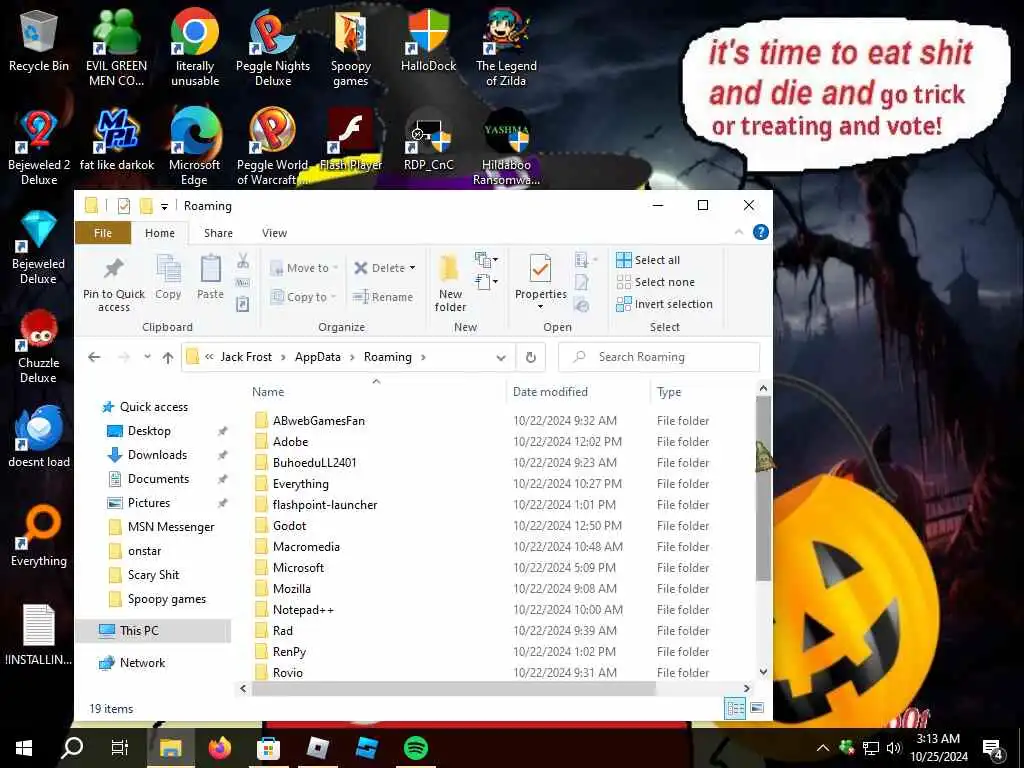This screenshot has height=768, width=1024.
Task: Click the Rename button
Action: tap(383, 297)
